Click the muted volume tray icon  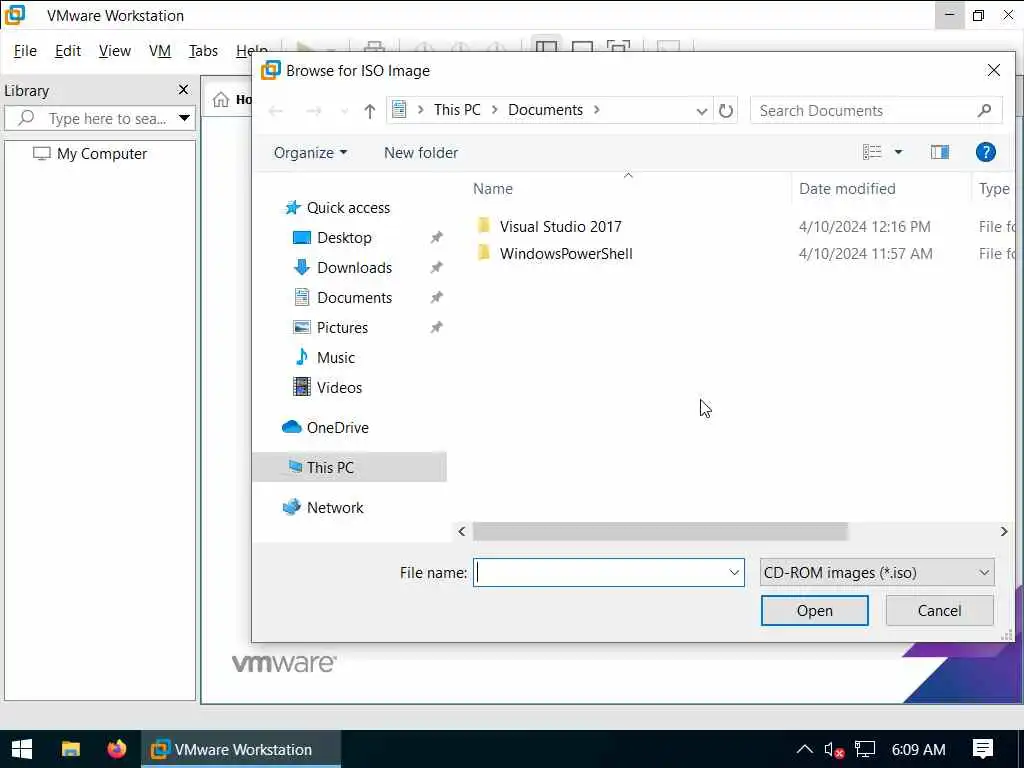pyautogui.click(x=833, y=750)
